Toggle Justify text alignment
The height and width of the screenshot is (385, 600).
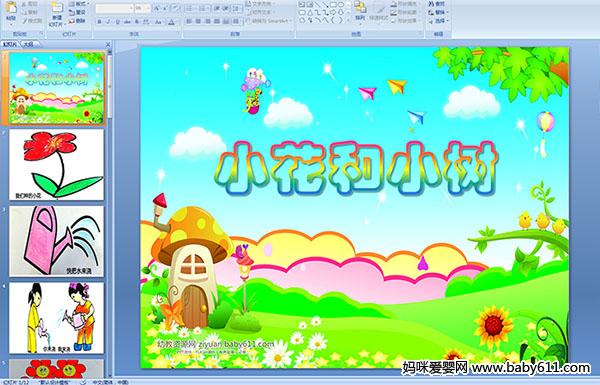point(217,21)
